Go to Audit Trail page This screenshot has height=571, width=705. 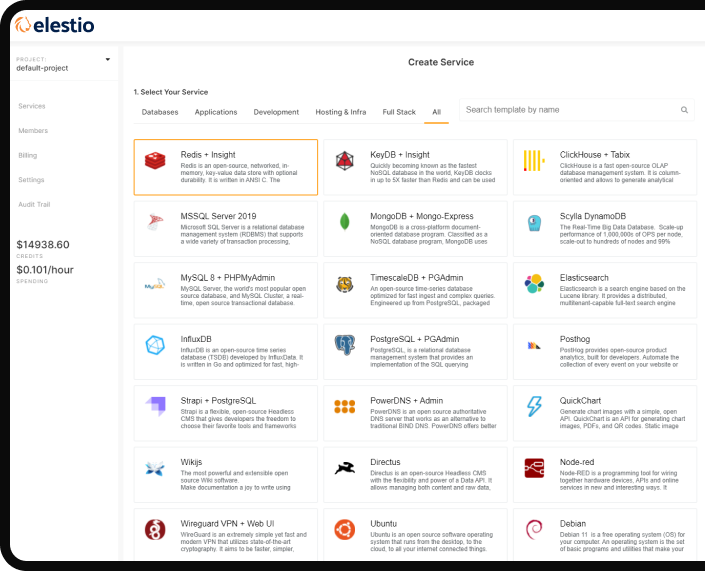coord(34,204)
